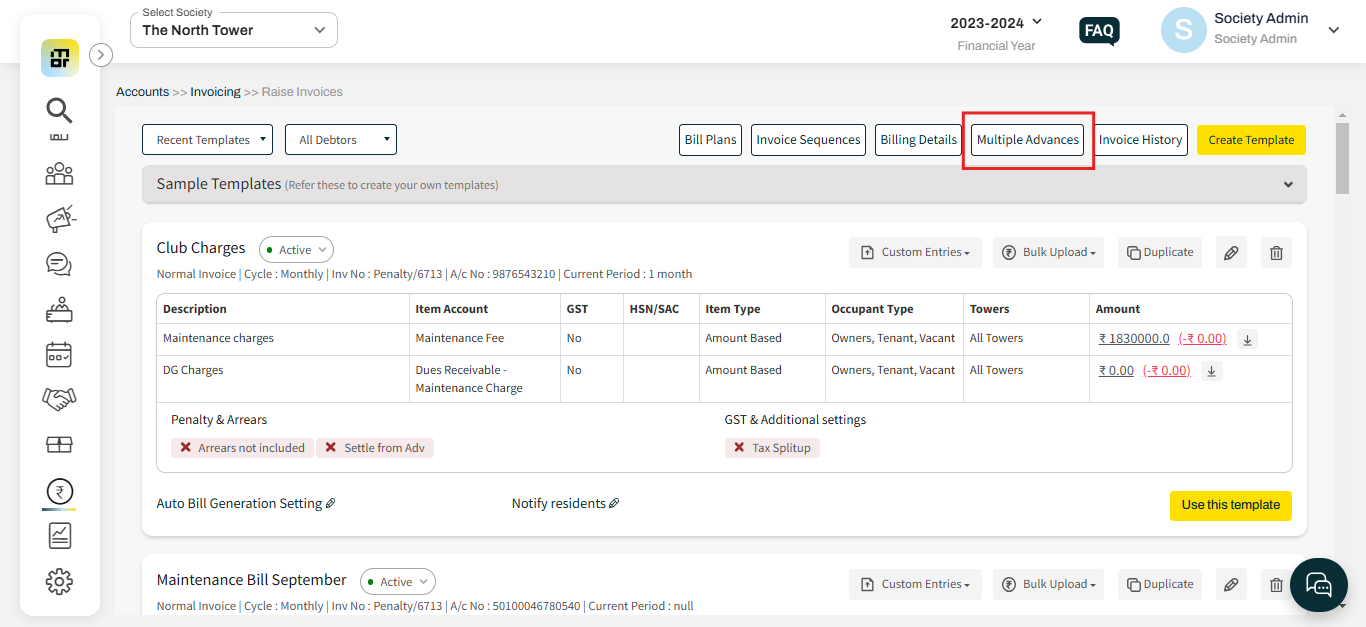Open the package box icon in sidebar
The image size is (1366, 627).
coord(59,444)
